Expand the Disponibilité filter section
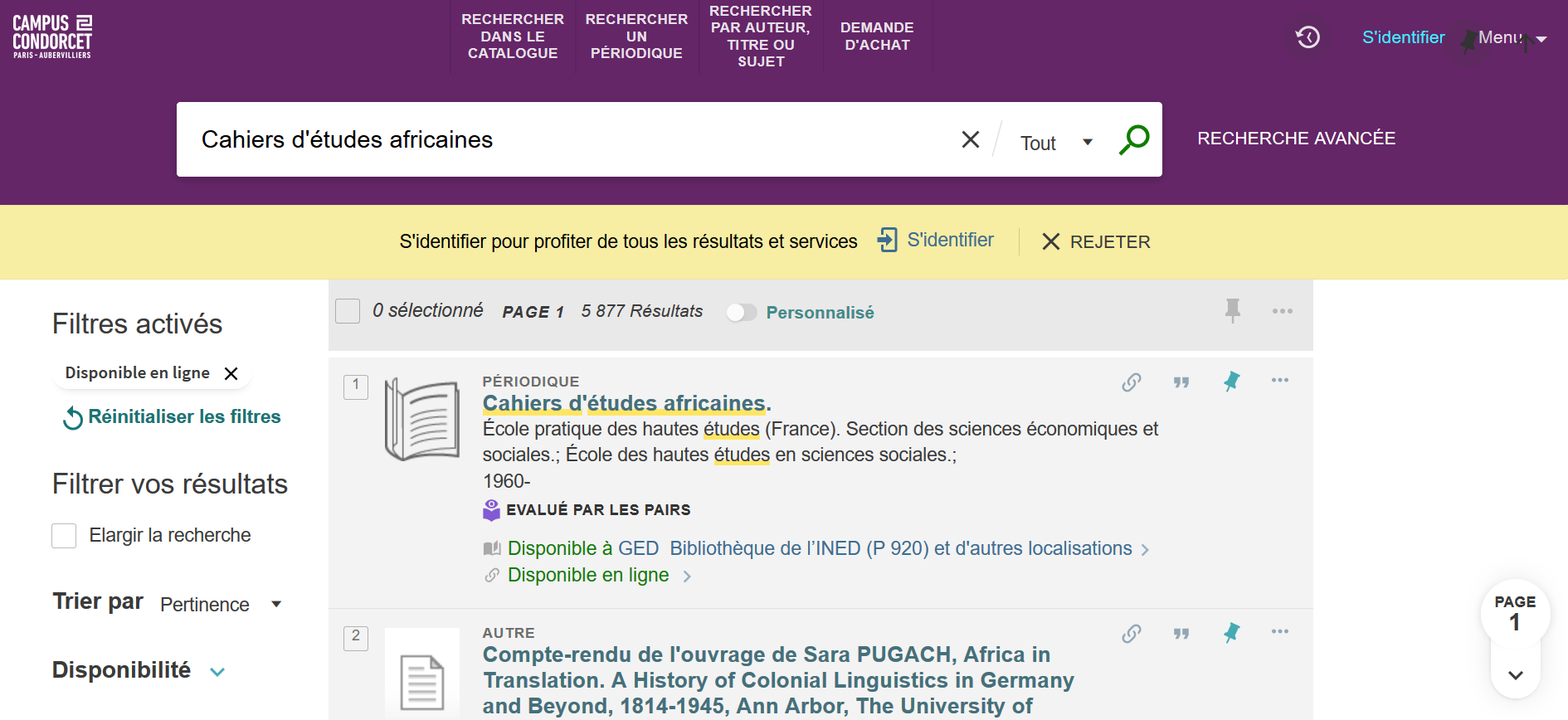This screenshot has width=1568, height=720. [x=139, y=670]
